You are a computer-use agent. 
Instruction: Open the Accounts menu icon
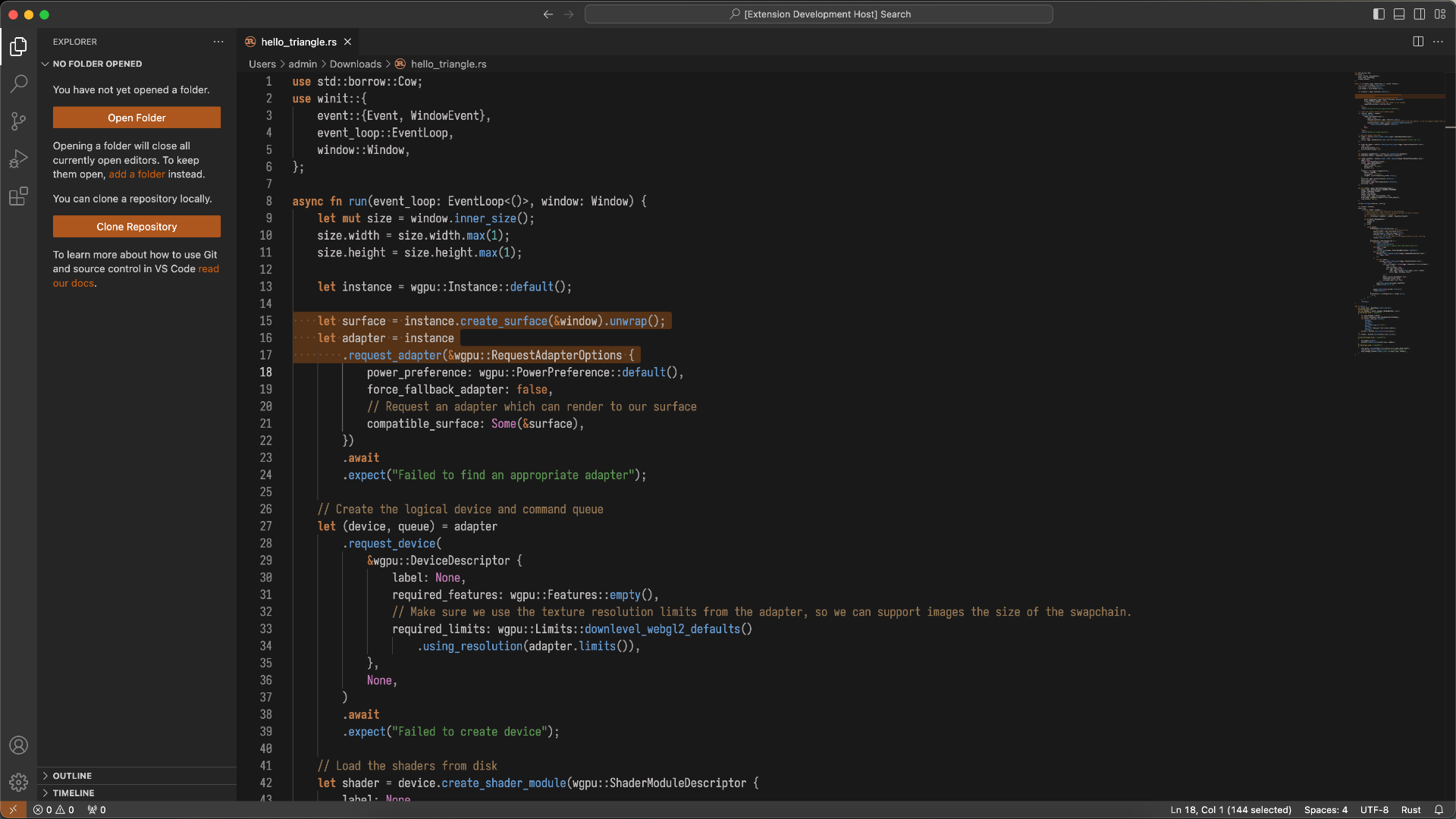(x=18, y=745)
